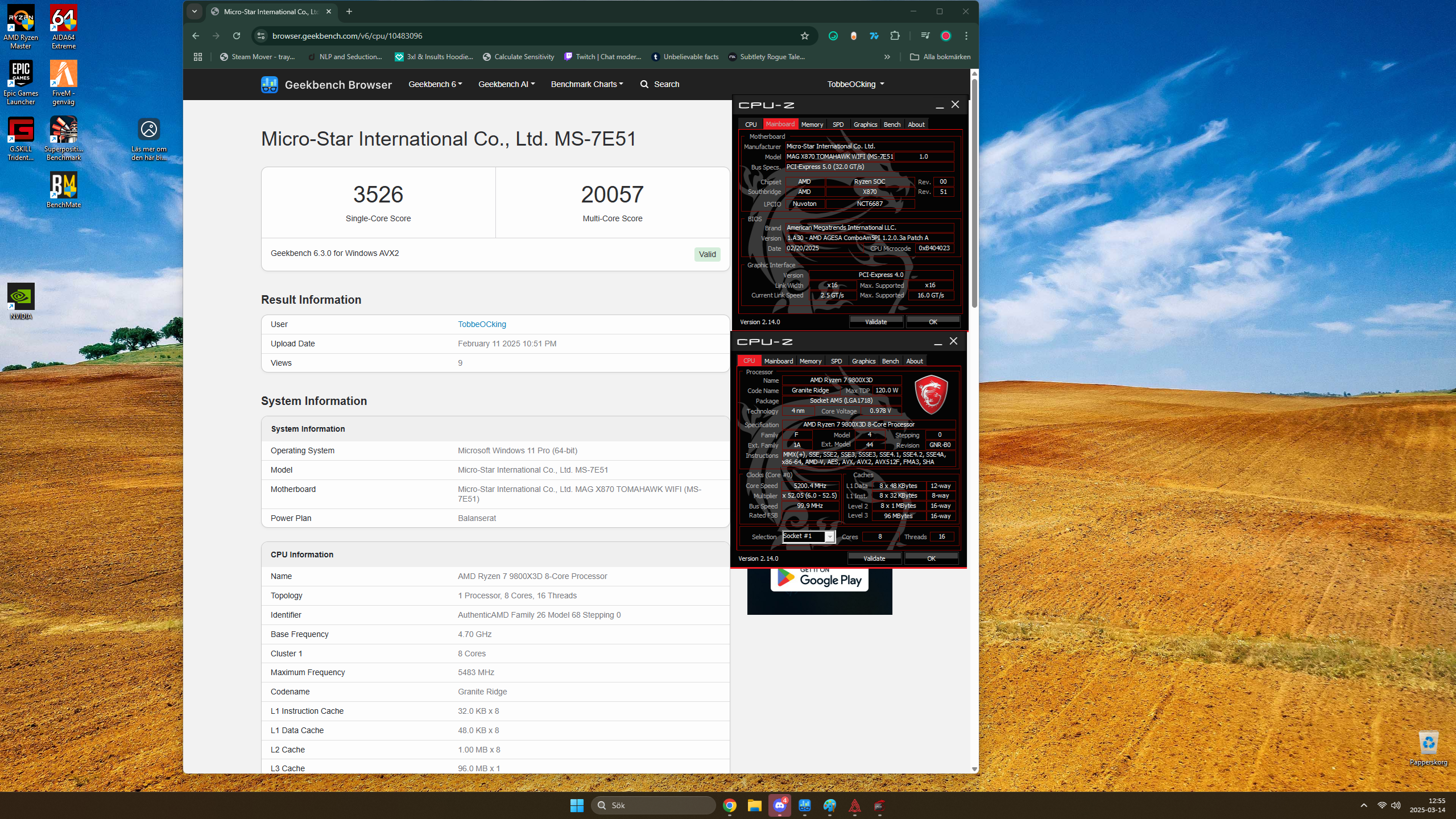Select Bench tab in lower CPU-Z window
Viewport: 1456px width, 819px height.
pyautogui.click(x=890, y=361)
